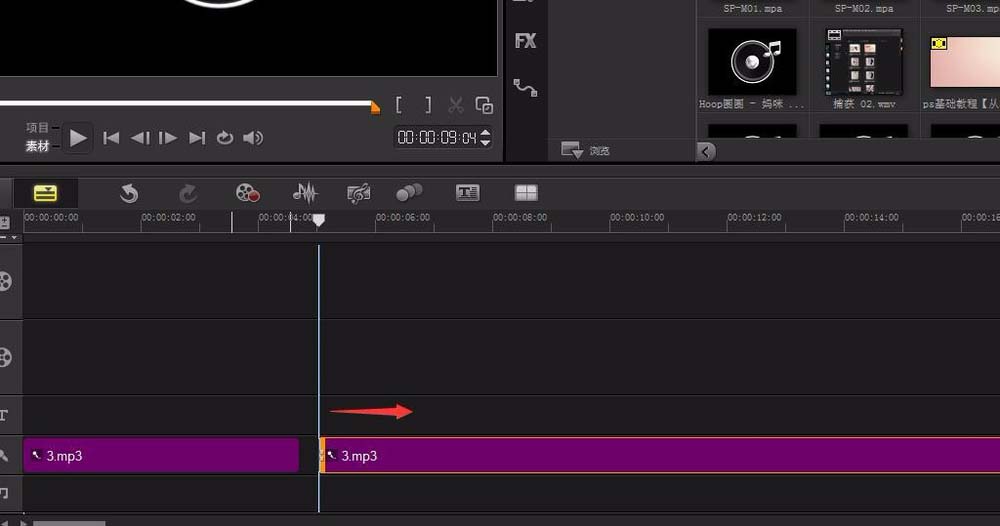Screen dimensions: 1000x526
Task: Start playback with the Play button
Action: pyautogui.click(x=78, y=138)
